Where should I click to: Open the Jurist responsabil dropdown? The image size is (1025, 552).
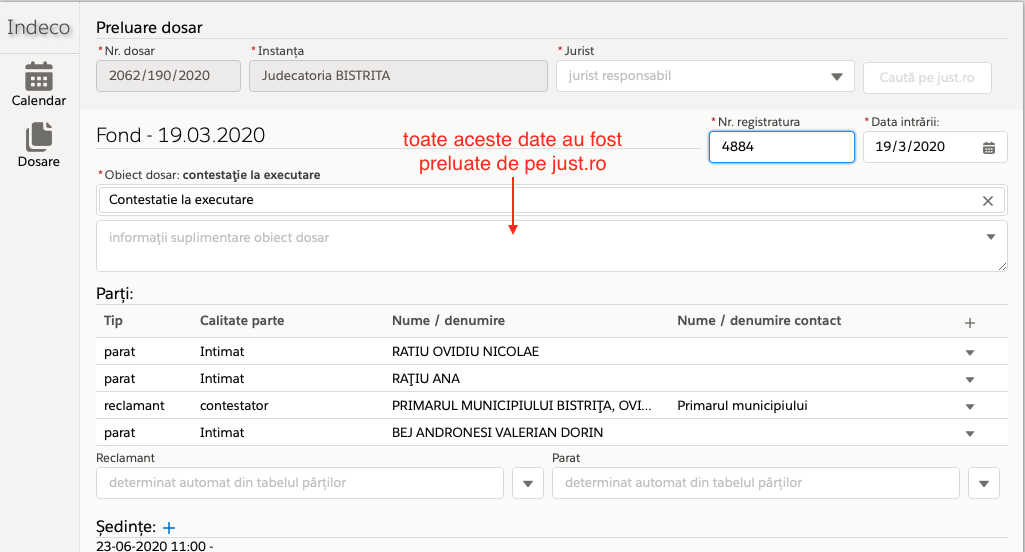point(836,77)
